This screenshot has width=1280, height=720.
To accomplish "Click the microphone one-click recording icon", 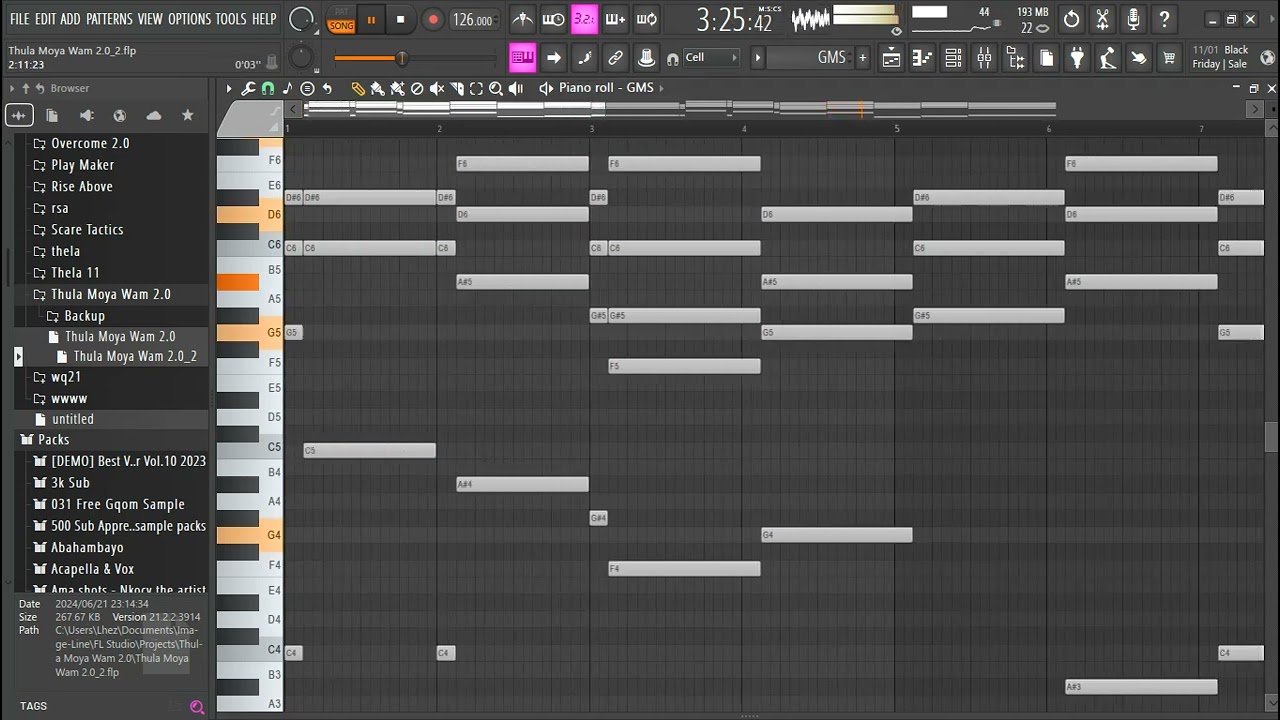I will point(1133,19).
